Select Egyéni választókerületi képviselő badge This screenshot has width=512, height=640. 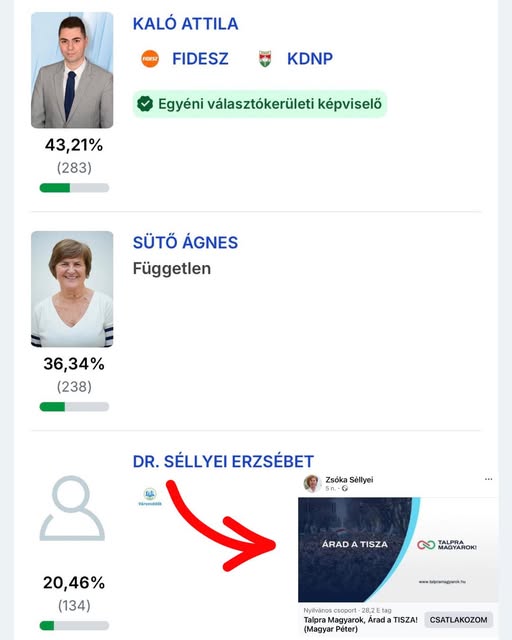[260, 104]
